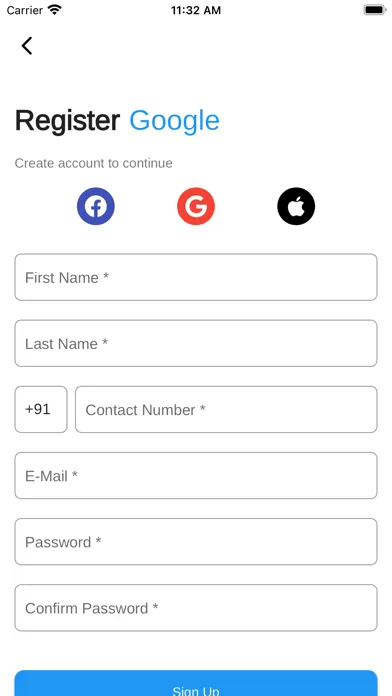Image resolution: width=392 pixels, height=696 pixels.
Task: Tap the blue Google title text
Action: coord(174,122)
